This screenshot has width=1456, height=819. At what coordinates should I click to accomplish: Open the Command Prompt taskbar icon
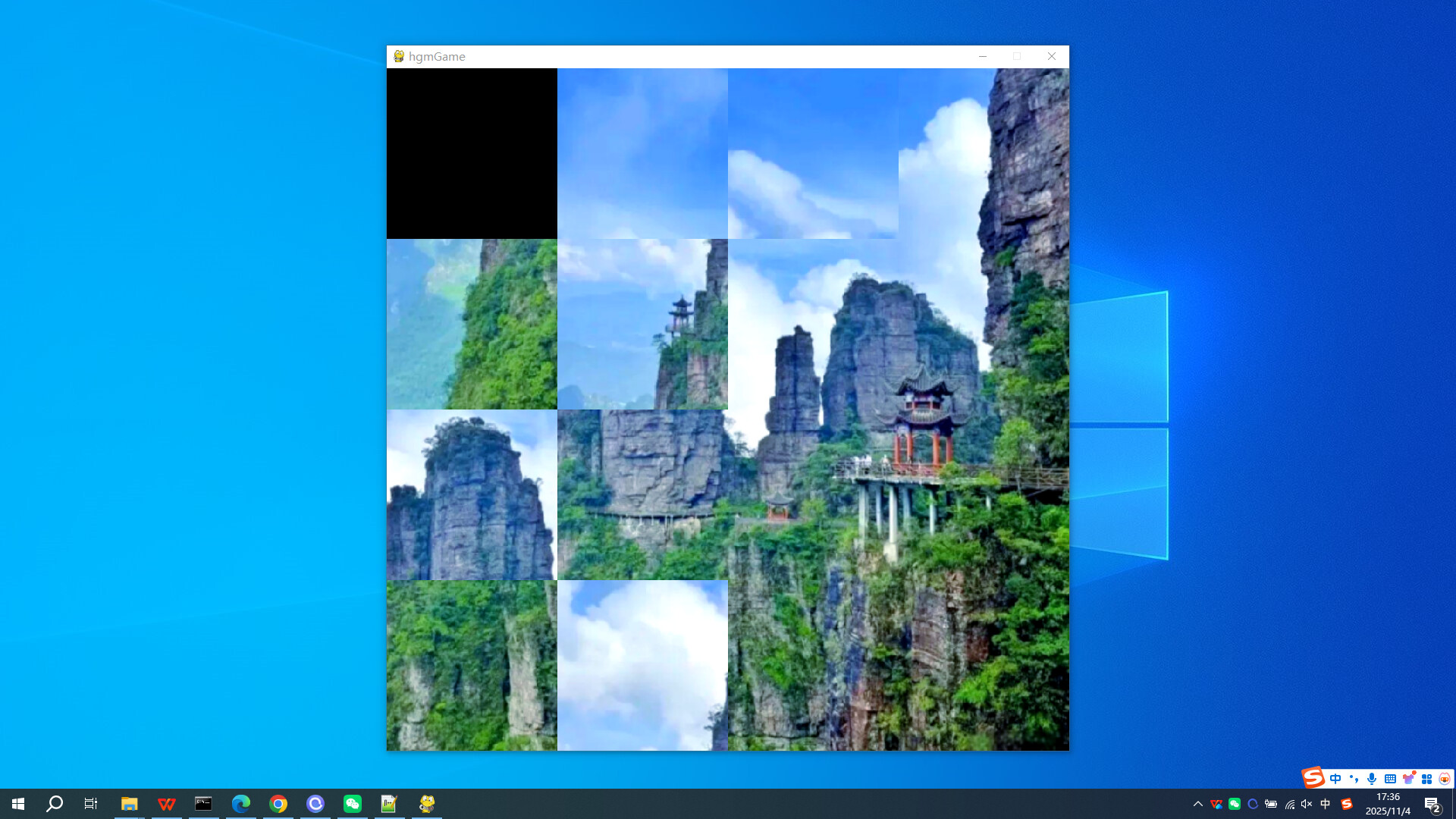203,805
